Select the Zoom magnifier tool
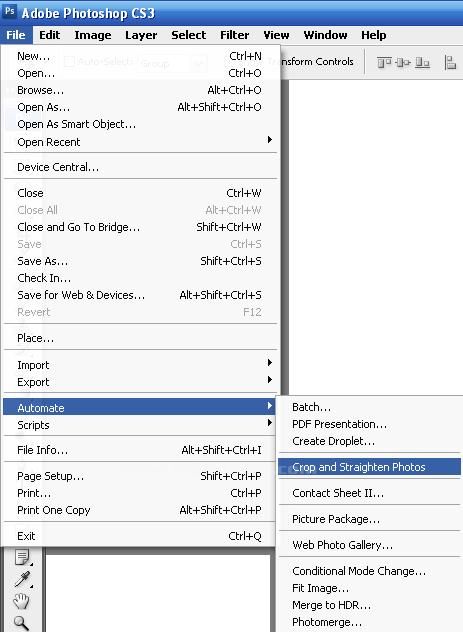Image resolution: width=463 pixels, height=632 pixels. coord(21,623)
